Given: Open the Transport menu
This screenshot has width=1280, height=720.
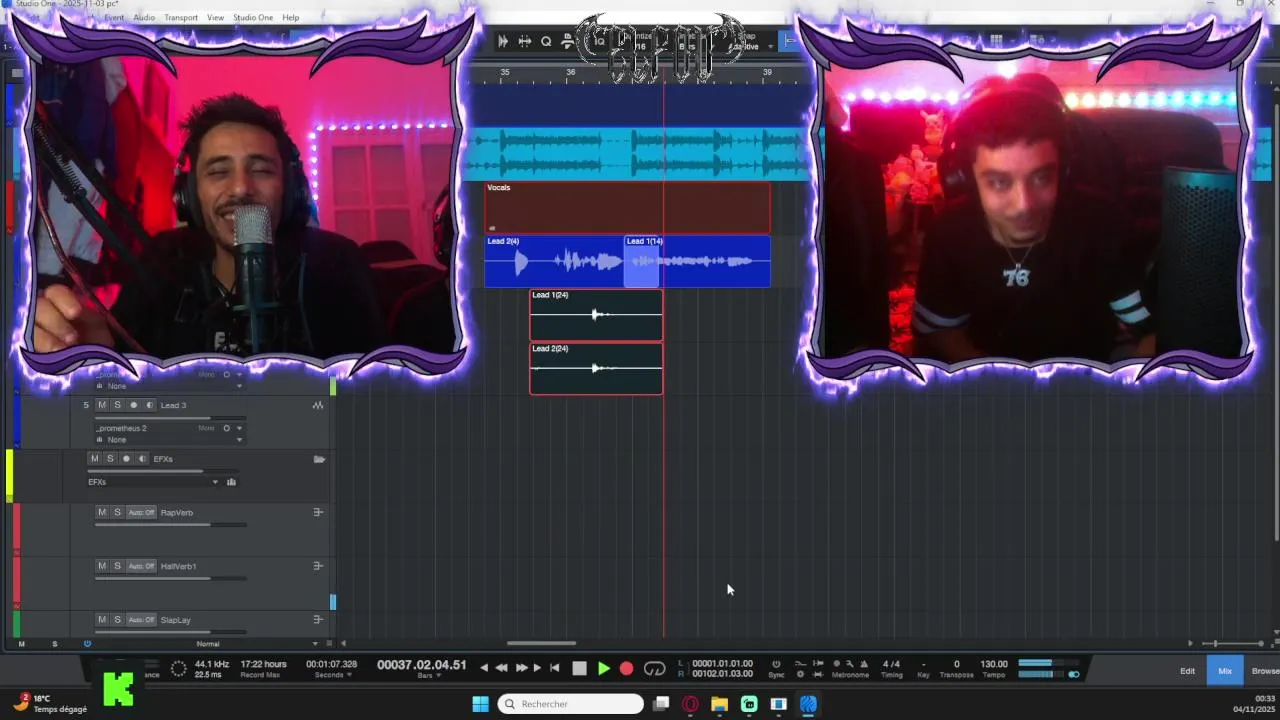Looking at the screenshot, I should (181, 18).
